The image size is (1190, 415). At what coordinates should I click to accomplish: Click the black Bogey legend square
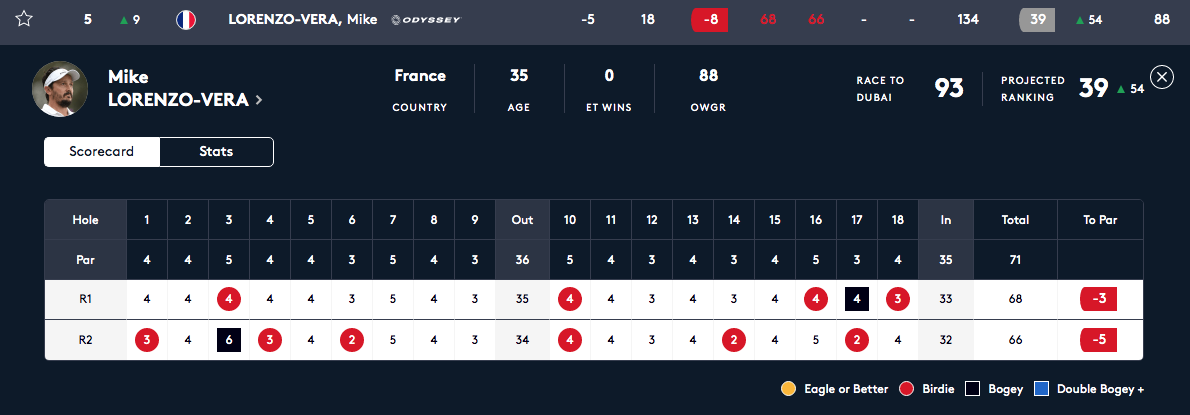coord(972,389)
